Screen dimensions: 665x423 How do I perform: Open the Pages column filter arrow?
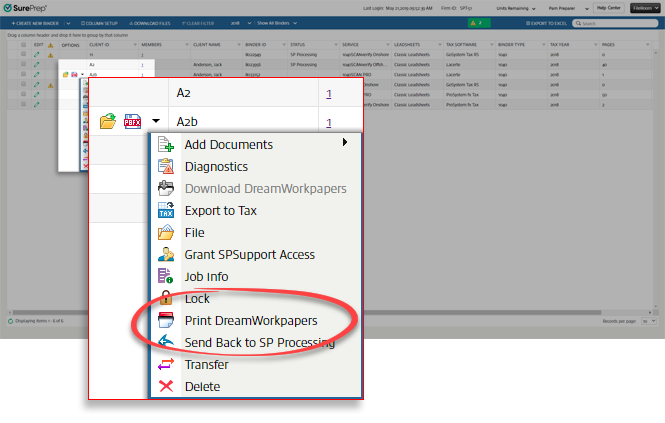pos(648,45)
